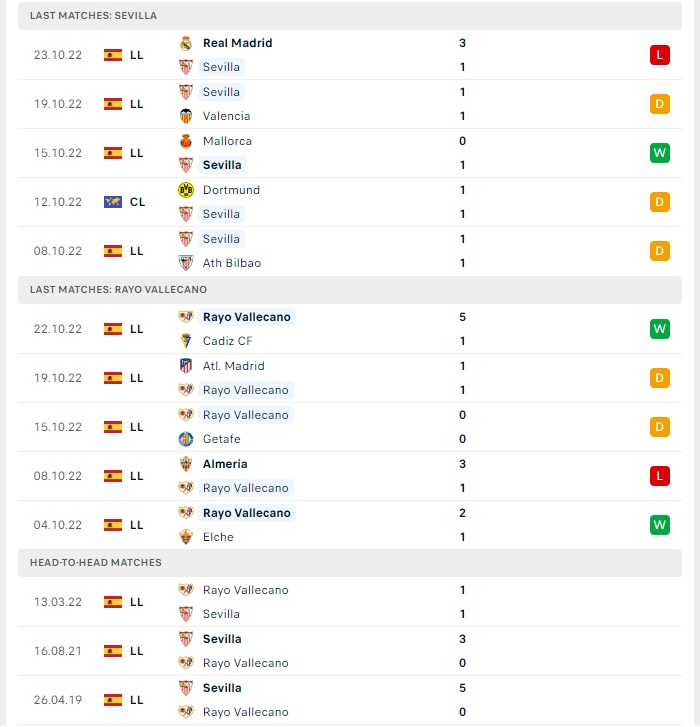This screenshot has height=727, width=700.
Task: Click red L badge for Real Madrid match
Action: pos(660,55)
